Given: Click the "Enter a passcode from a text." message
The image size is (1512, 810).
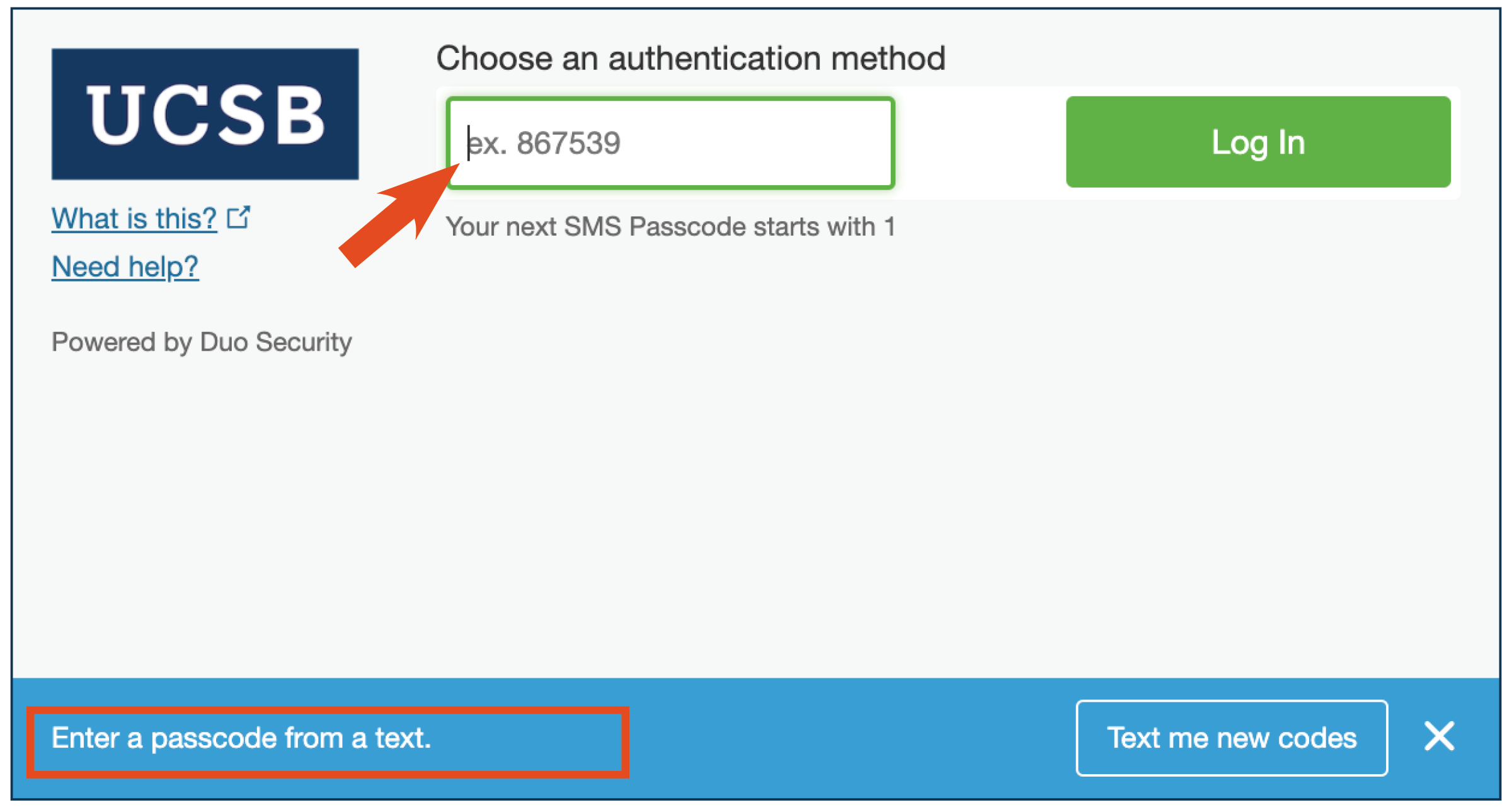Looking at the screenshot, I should [x=241, y=738].
